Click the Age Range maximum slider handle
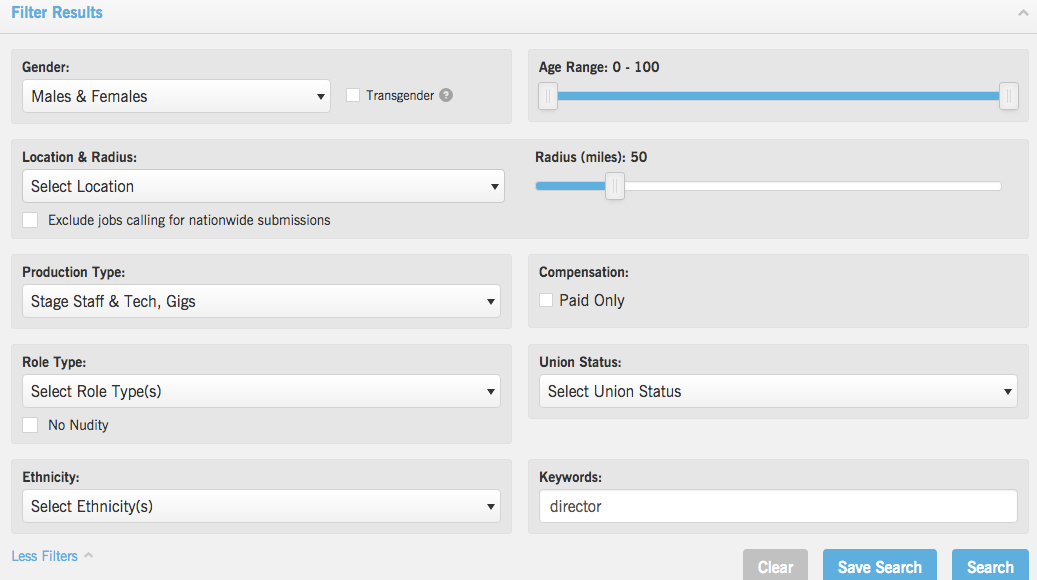 pos(1009,96)
